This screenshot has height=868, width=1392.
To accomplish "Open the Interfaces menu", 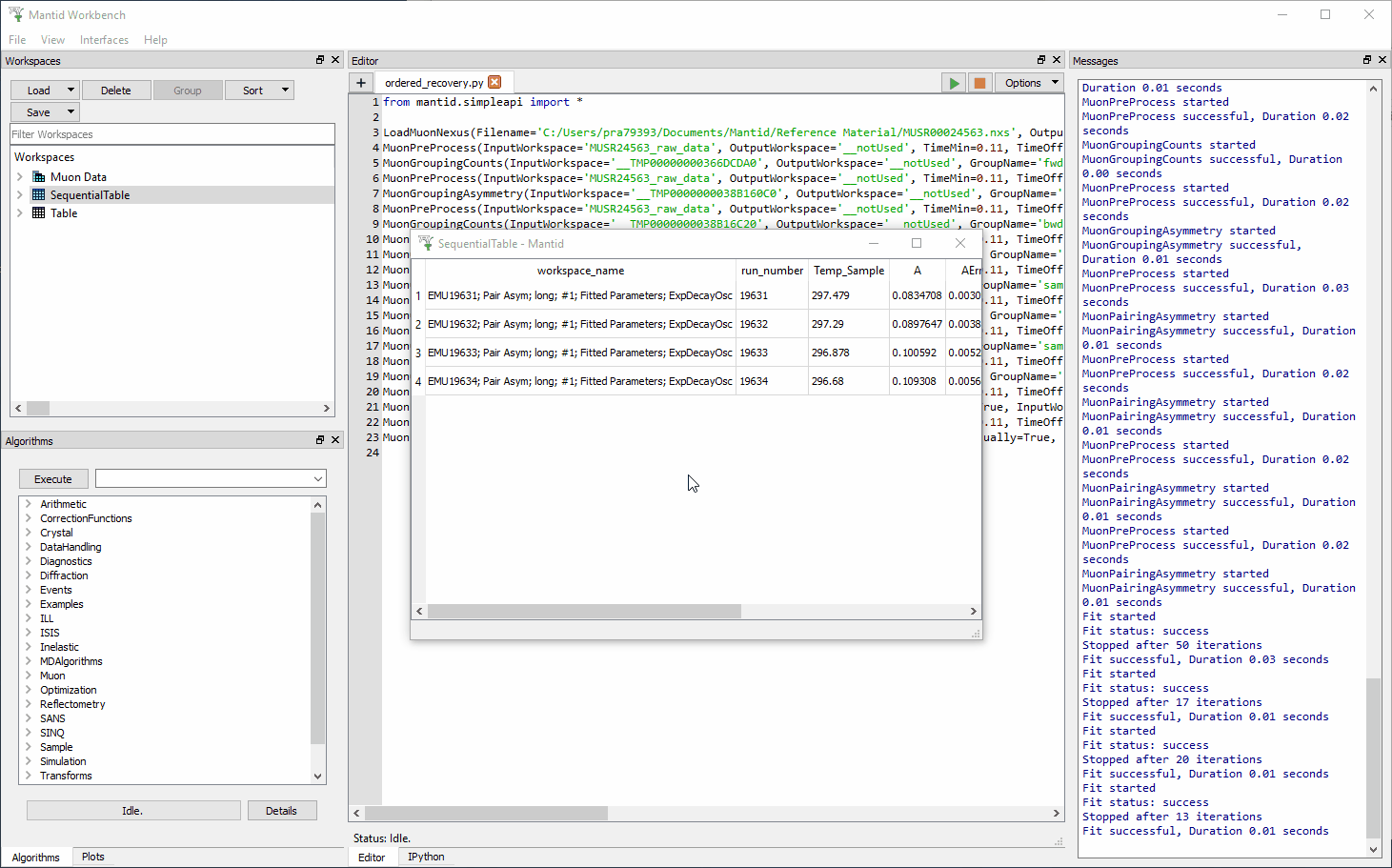I will pos(104,39).
